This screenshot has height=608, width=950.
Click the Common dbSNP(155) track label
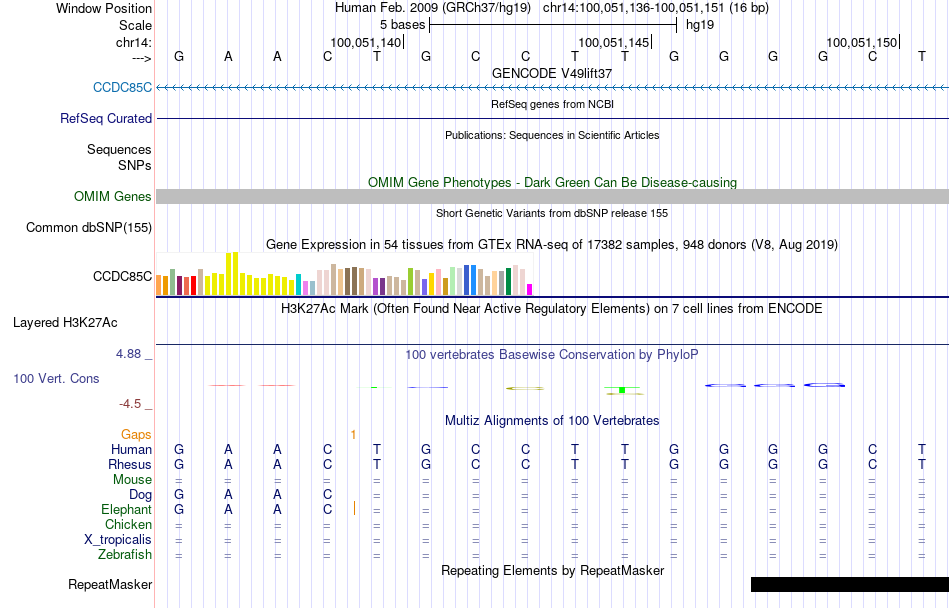pos(89,228)
